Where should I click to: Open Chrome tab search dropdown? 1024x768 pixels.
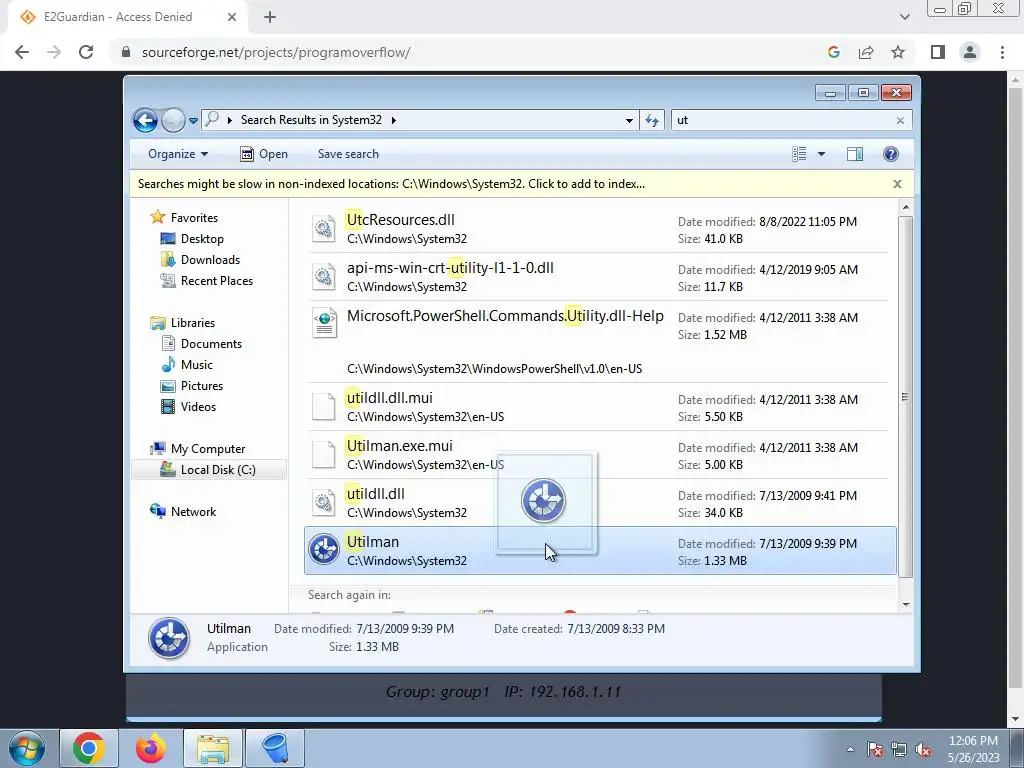(904, 17)
